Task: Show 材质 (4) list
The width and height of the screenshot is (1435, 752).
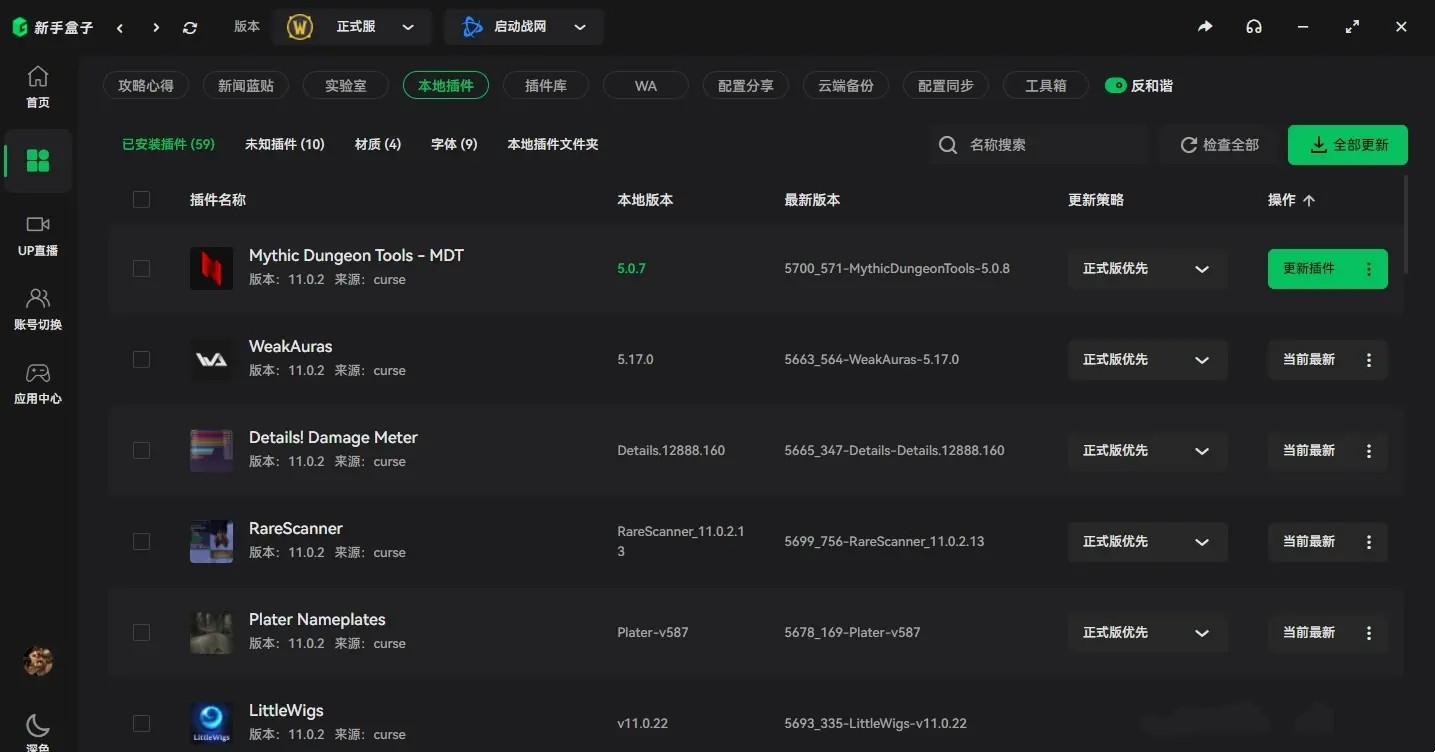Action: (x=378, y=145)
